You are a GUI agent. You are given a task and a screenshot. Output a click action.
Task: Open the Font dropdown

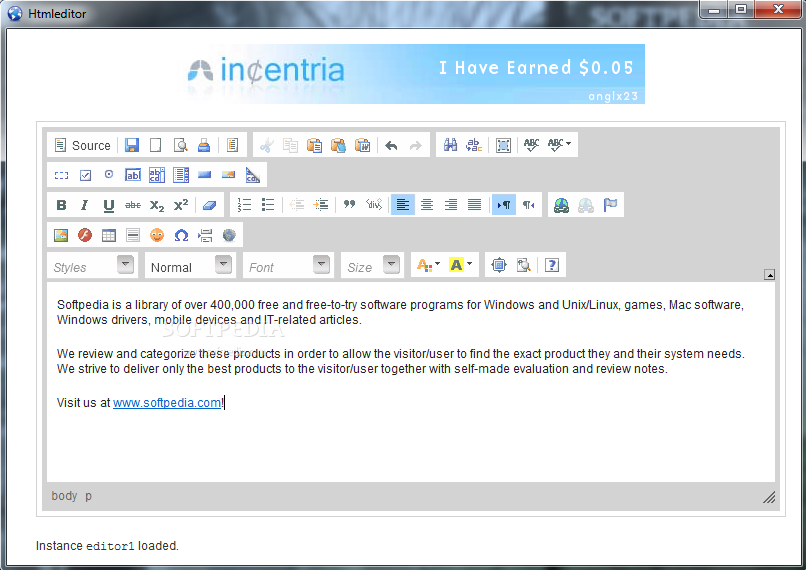(x=288, y=265)
